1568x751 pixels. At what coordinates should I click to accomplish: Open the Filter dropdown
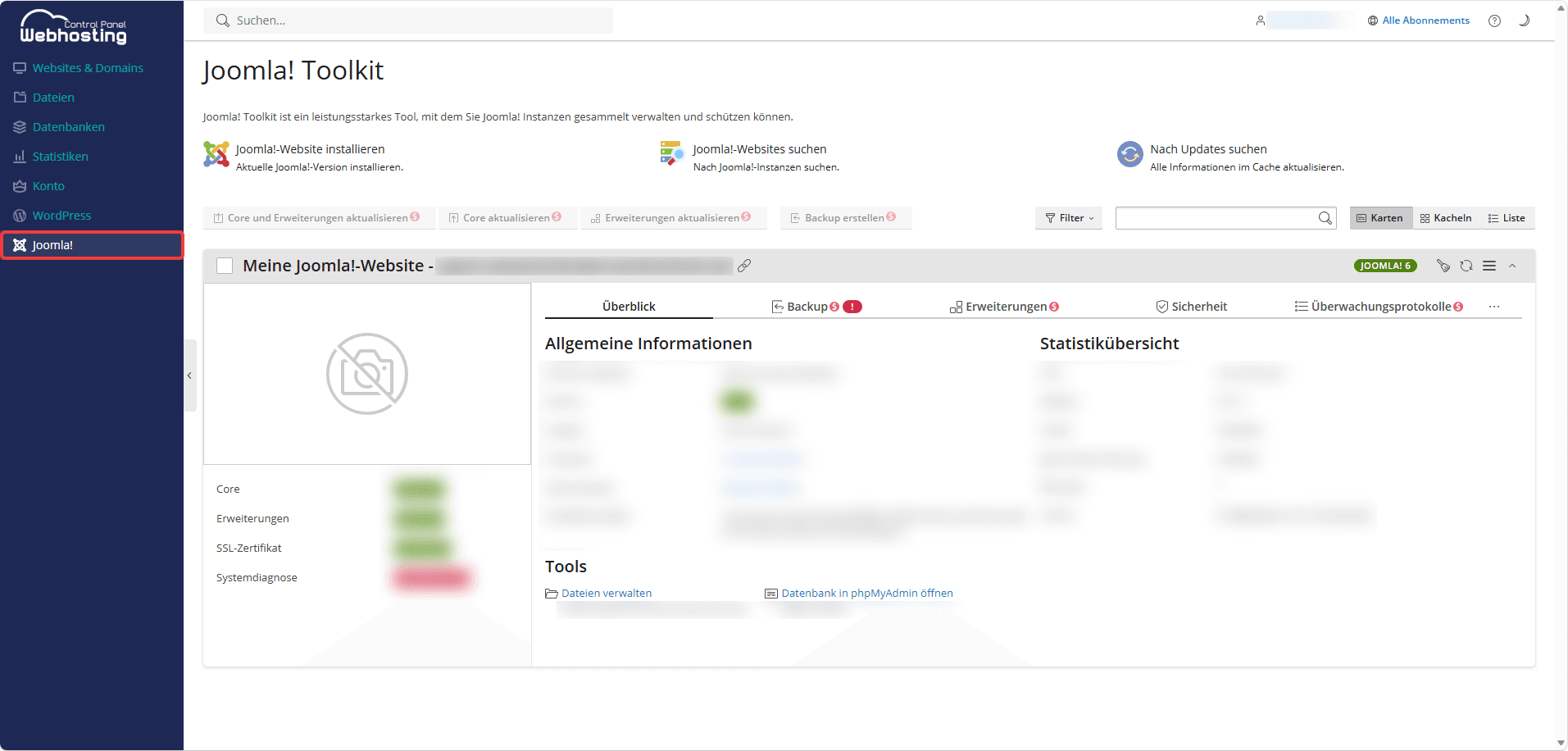1069,218
